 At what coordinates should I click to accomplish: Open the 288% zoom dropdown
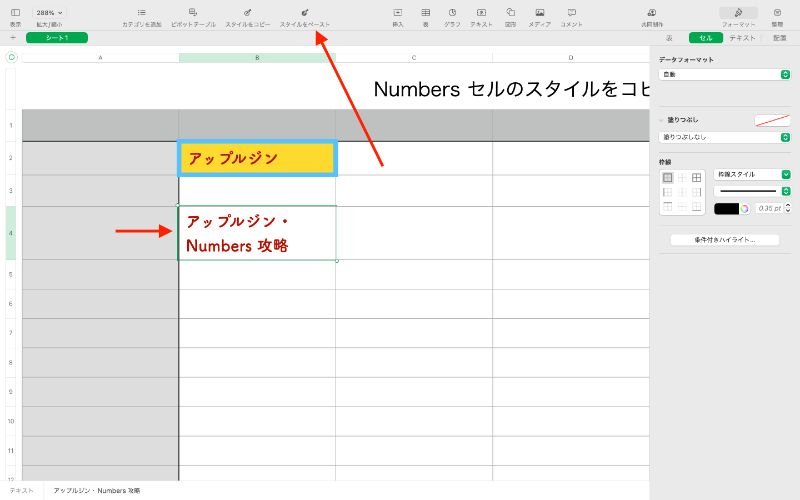coord(49,12)
